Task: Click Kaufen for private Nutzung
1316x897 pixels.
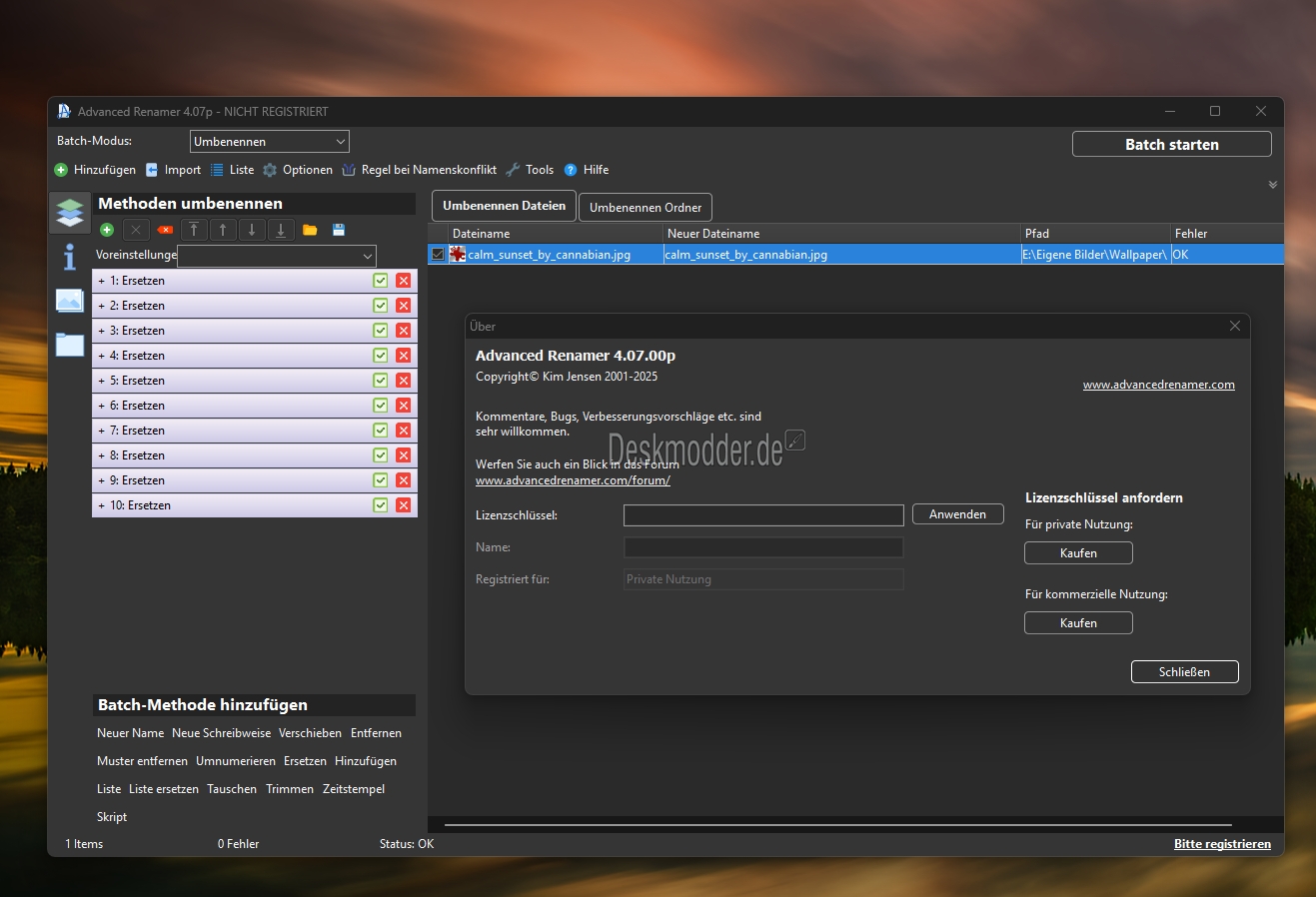Action: 1078,553
